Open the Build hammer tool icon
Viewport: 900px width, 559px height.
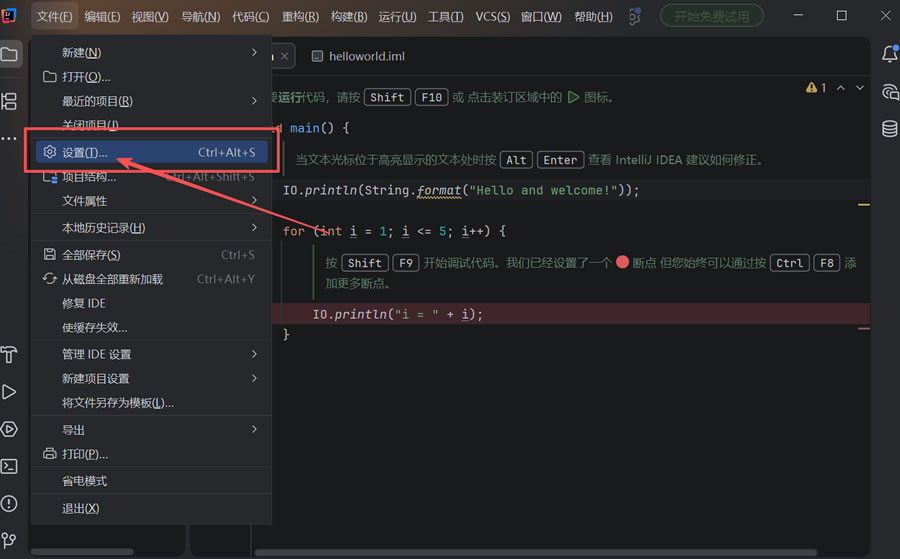point(9,355)
